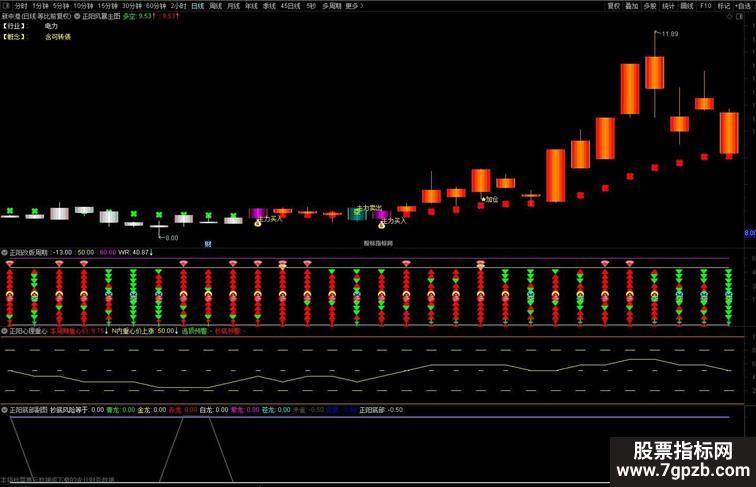Image resolution: width=756 pixels, height=487 pixels.
Task: Click the 【概念】 heading
Action: [x=14, y=37]
